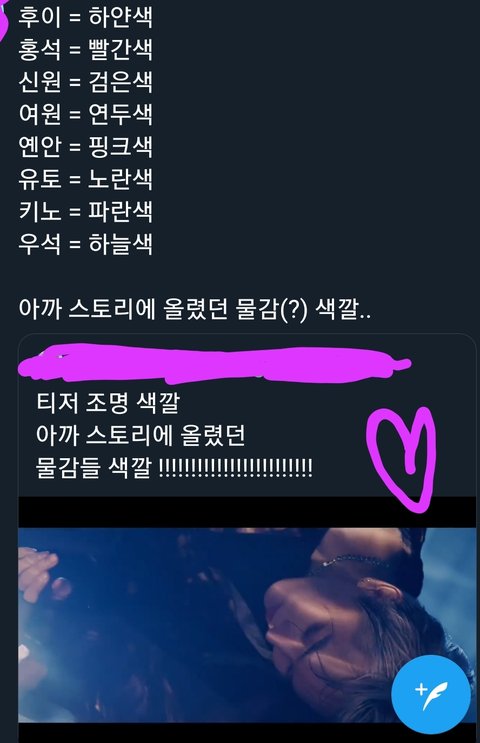This screenshot has height=743, width=480.
Task: Select the line '홍석 = 빨간색'
Action: pos(85,50)
